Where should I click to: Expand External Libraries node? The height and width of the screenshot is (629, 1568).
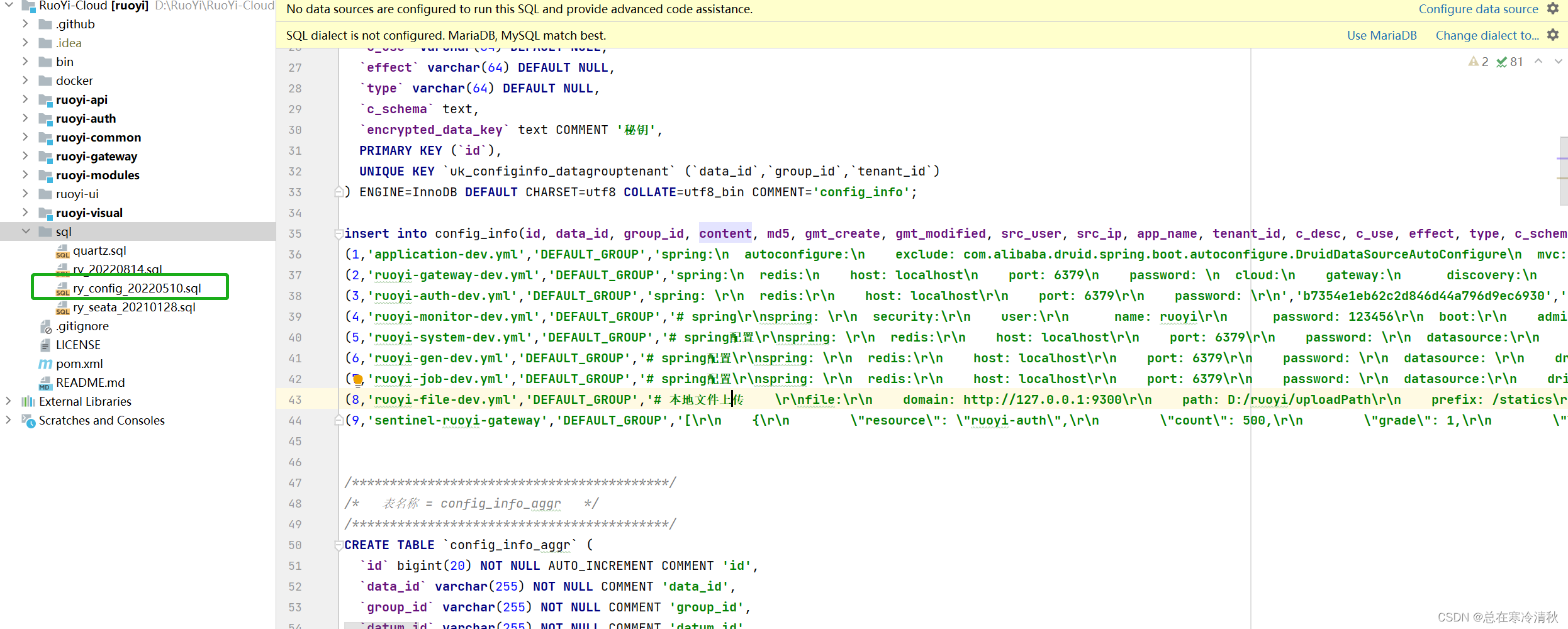(8, 401)
